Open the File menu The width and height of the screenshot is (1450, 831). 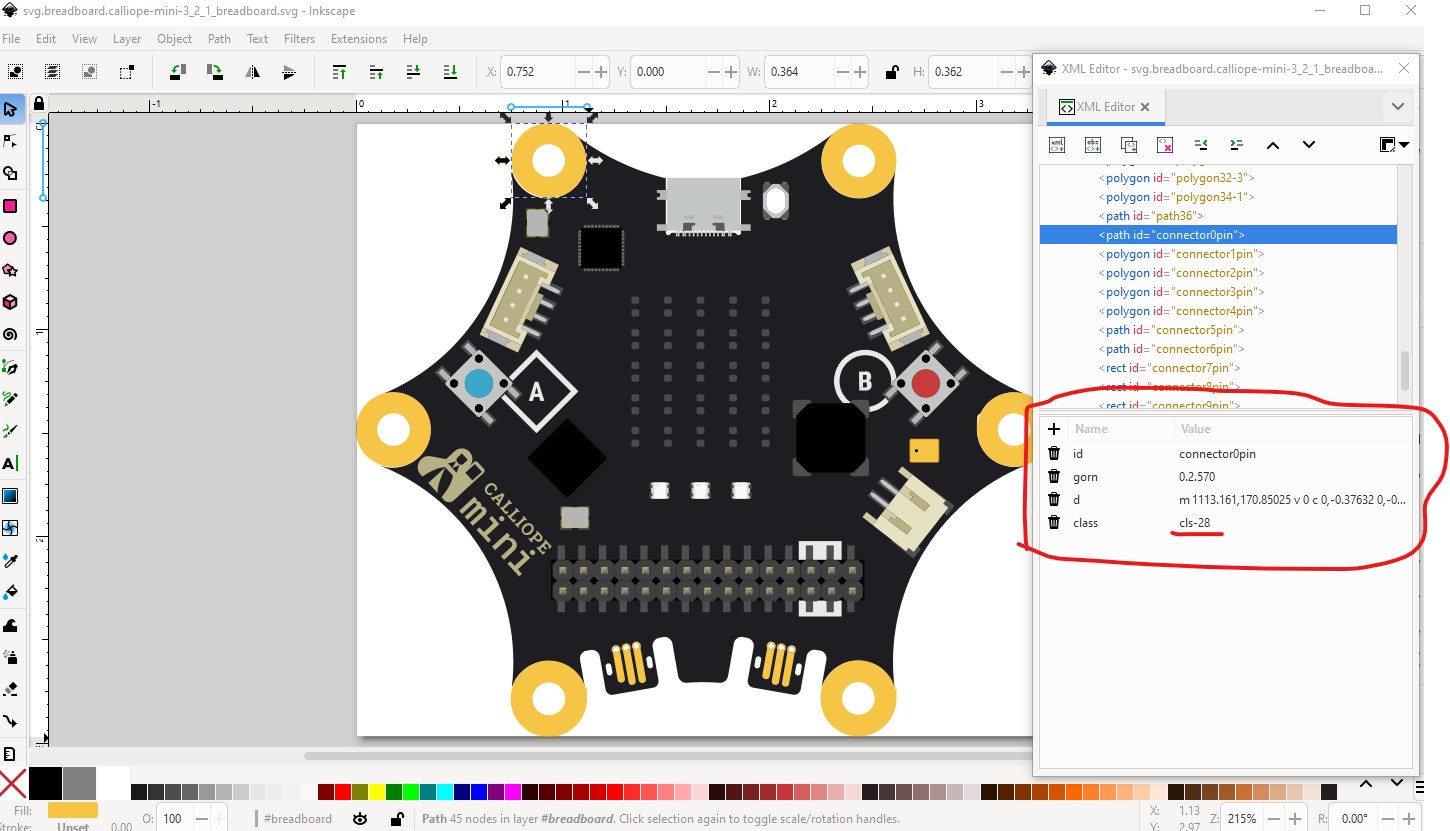tap(11, 39)
